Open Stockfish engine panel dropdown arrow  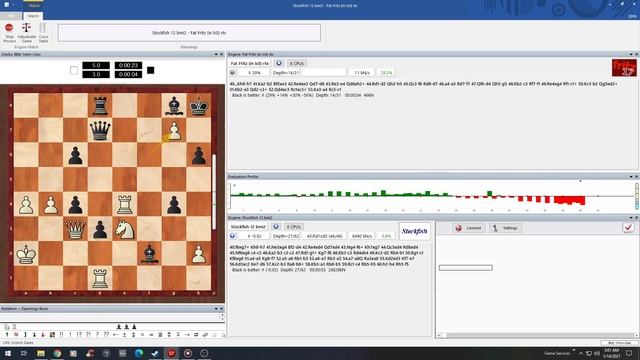tap(631, 218)
